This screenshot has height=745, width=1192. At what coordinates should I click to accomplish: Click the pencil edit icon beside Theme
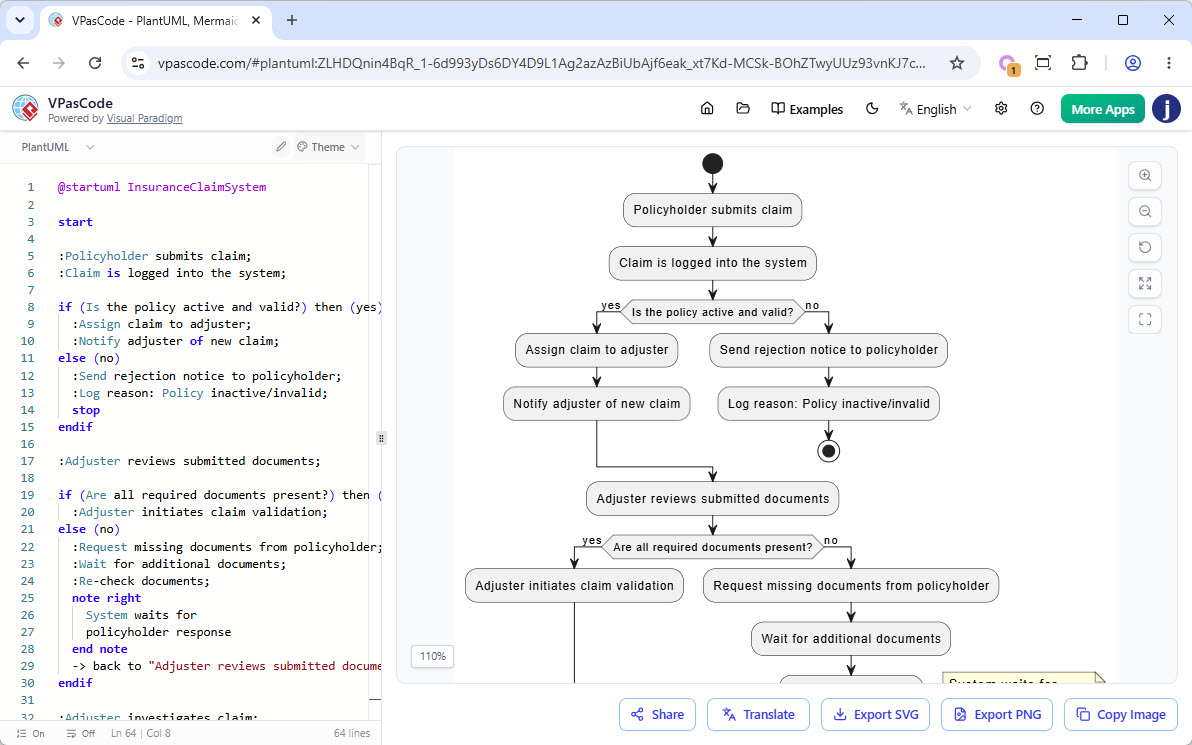click(281, 147)
